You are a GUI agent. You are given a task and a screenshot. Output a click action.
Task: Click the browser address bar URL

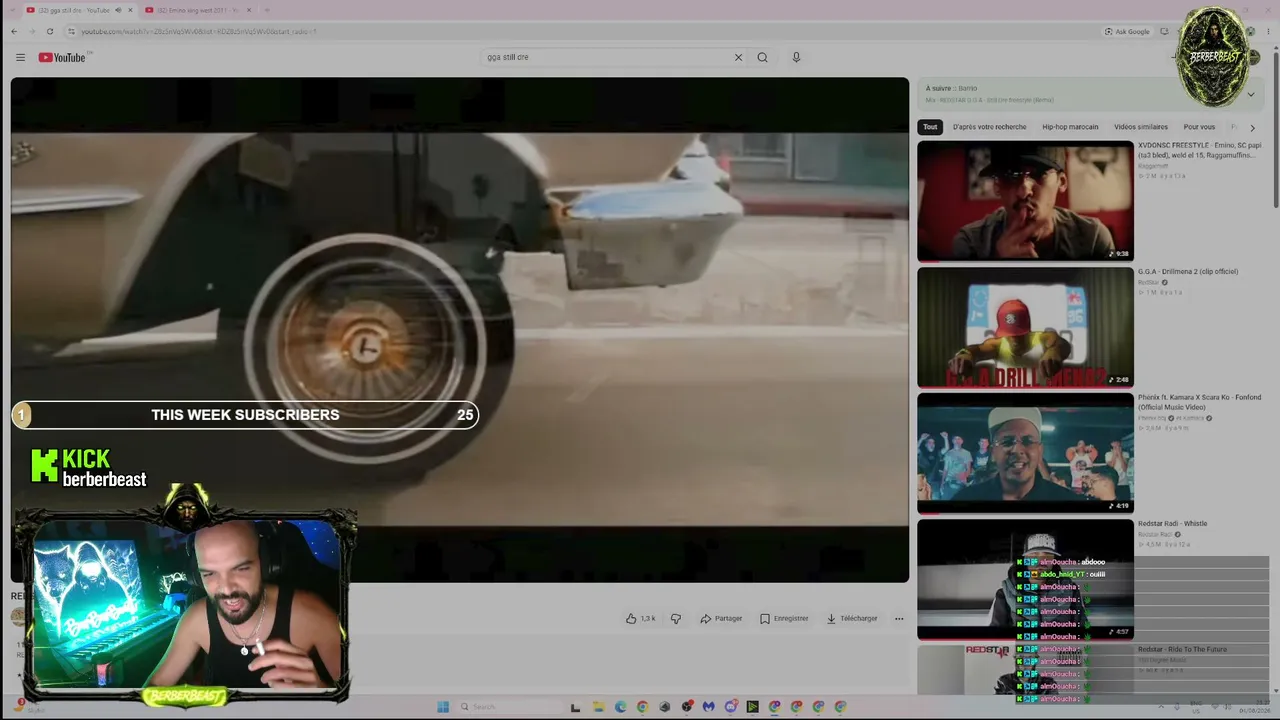[x=198, y=31]
